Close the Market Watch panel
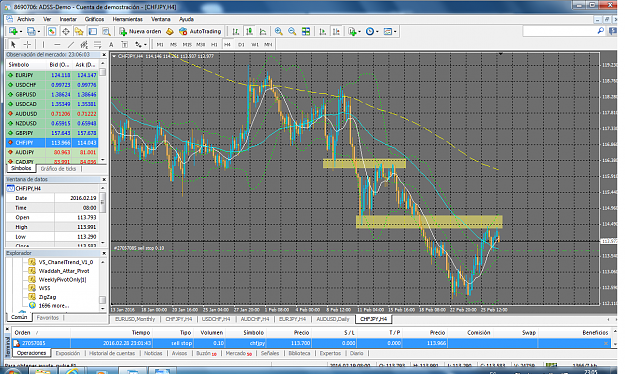The image size is (625, 374). [104, 55]
